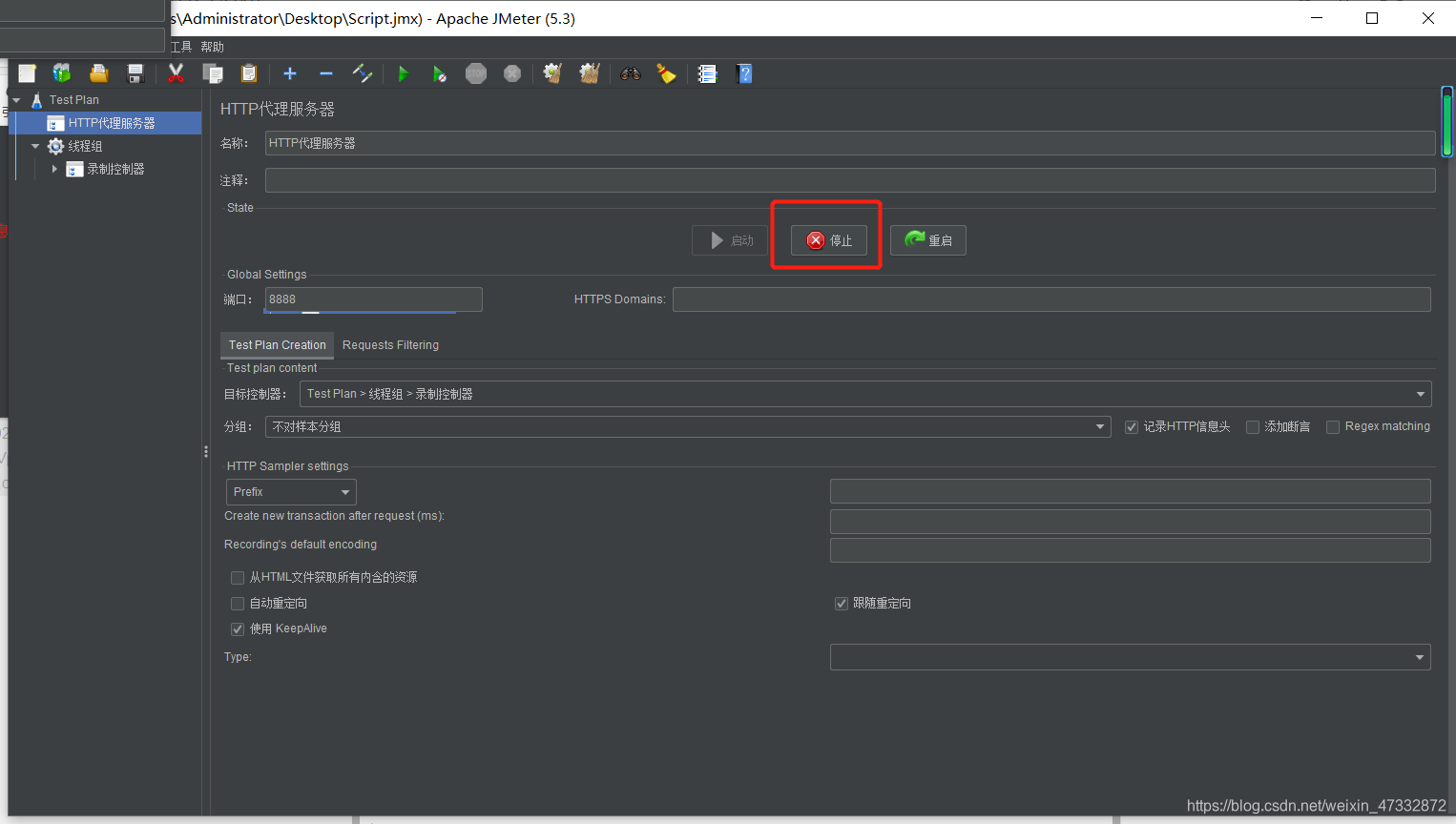The height and width of the screenshot is (824, 1456).
Task: Select the Test Plan flask icon
Action: [37, 100]
